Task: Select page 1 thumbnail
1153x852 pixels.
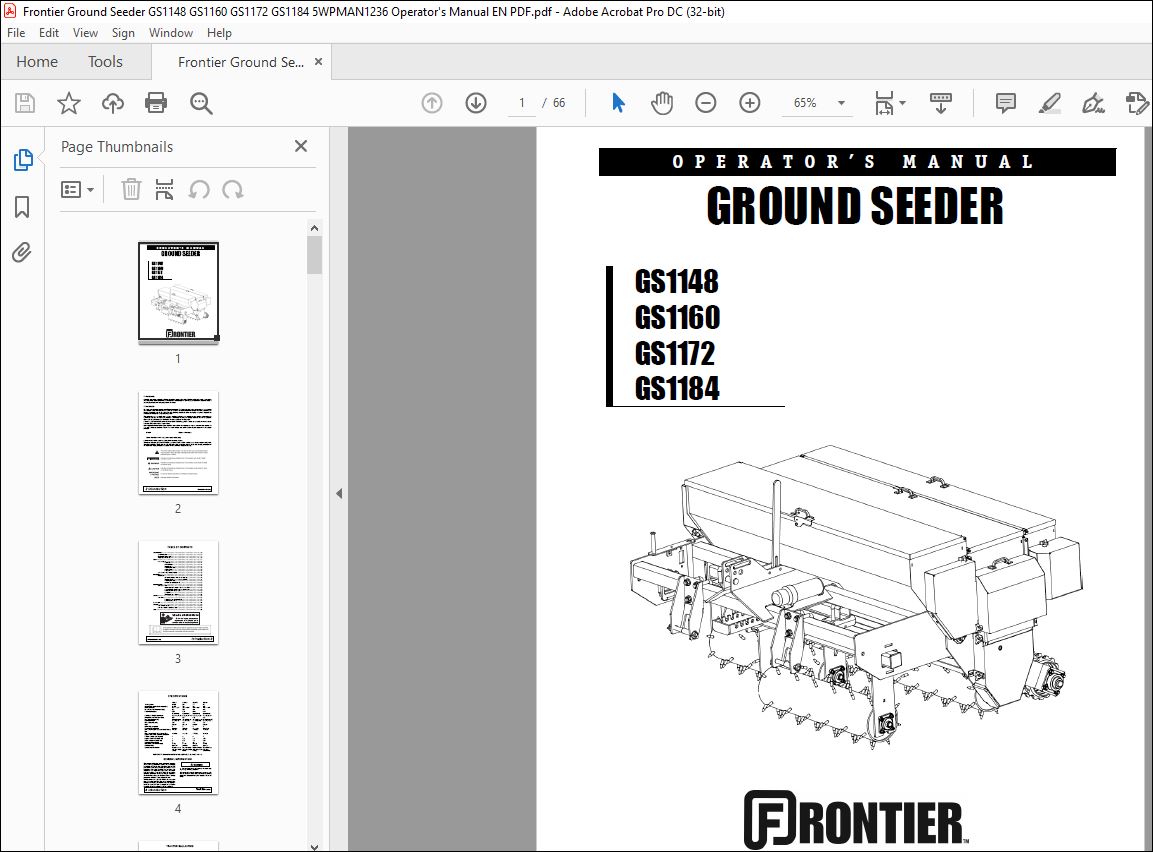Action: (179, 292)
